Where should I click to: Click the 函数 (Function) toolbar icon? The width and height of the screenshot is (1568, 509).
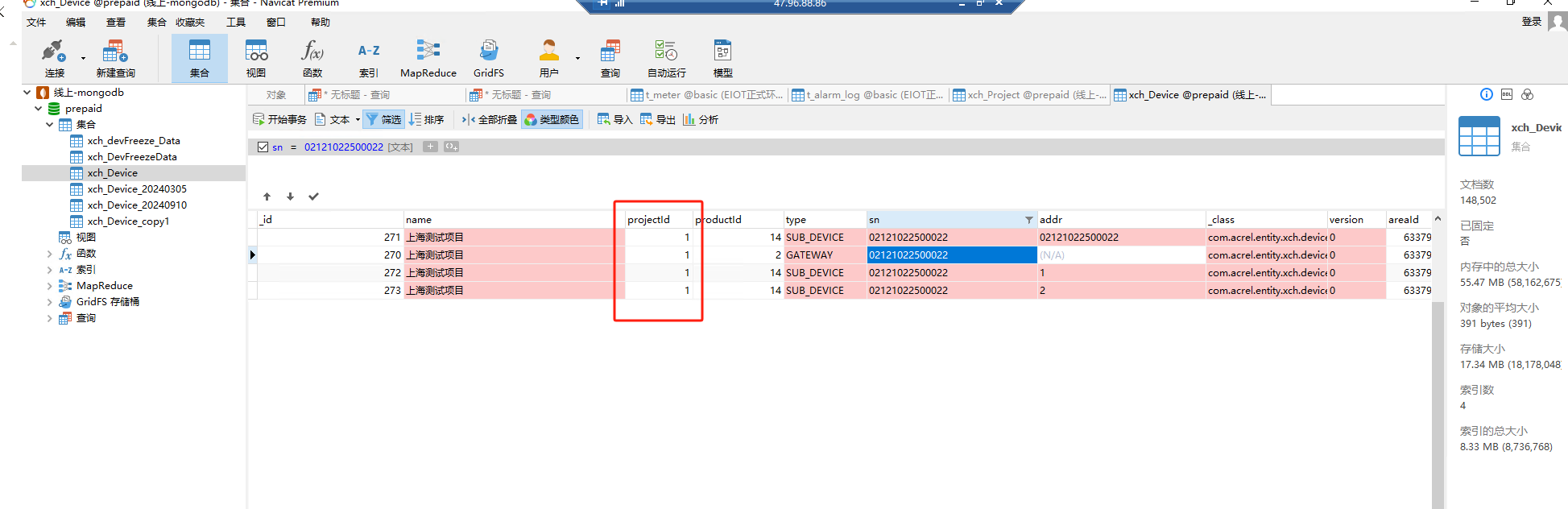tap(312, 57)
